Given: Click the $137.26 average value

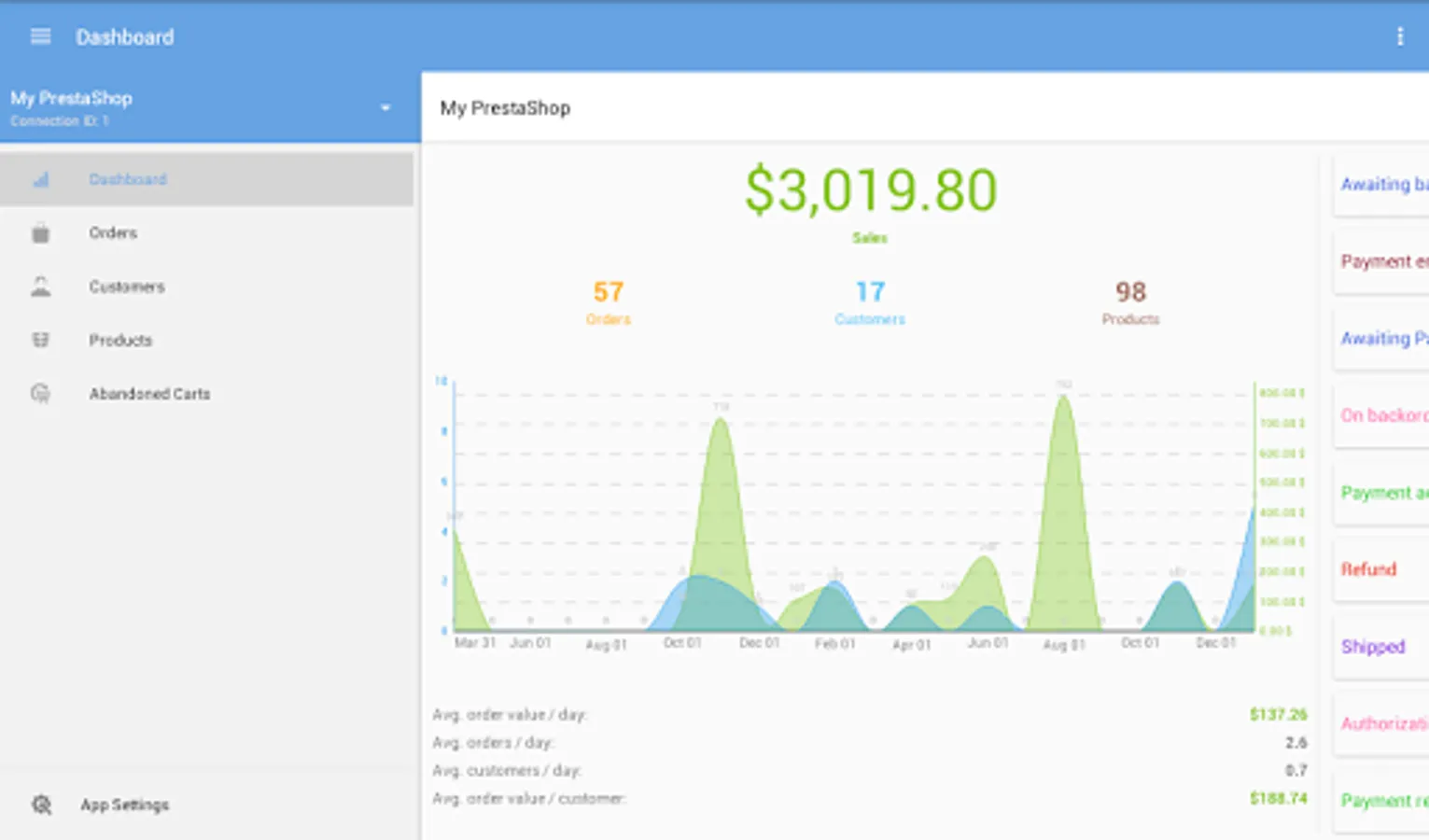Looking at the screenshot, I should coord(1278,715).
